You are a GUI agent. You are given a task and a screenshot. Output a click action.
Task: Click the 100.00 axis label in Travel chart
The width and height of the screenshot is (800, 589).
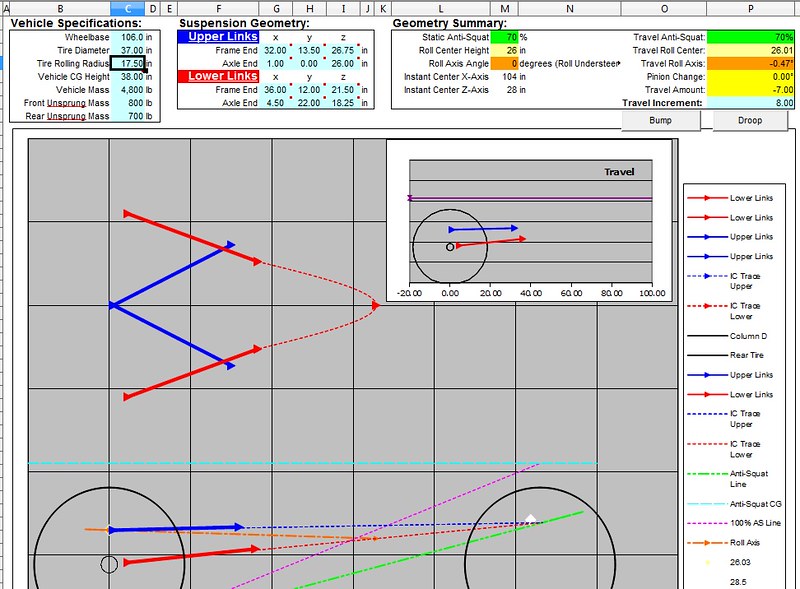[x=652, y=293]
